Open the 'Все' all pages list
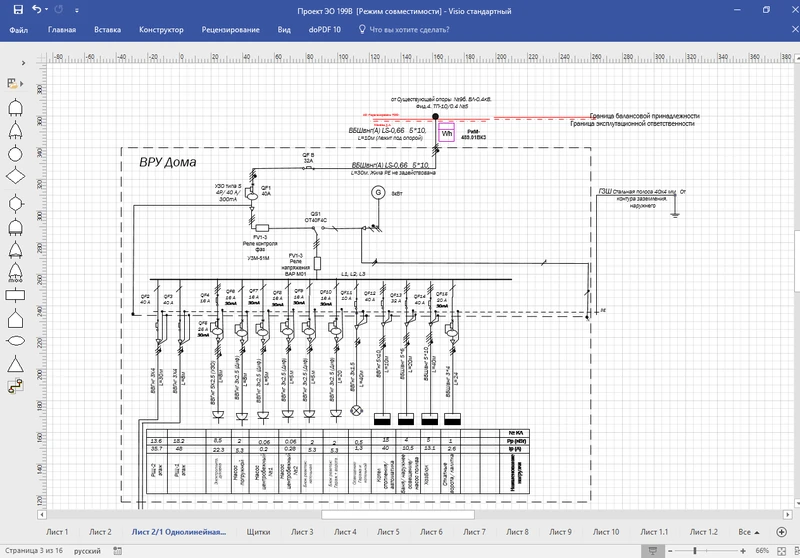This screenshot has height=558, width=800. [748, 532]
